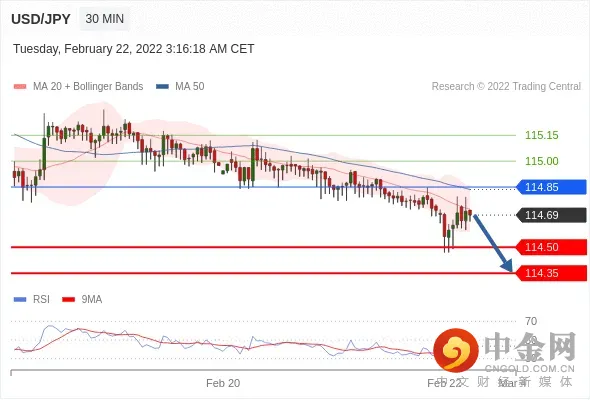Click the CNGOLD orange swirl logo

tap(456, 350)
